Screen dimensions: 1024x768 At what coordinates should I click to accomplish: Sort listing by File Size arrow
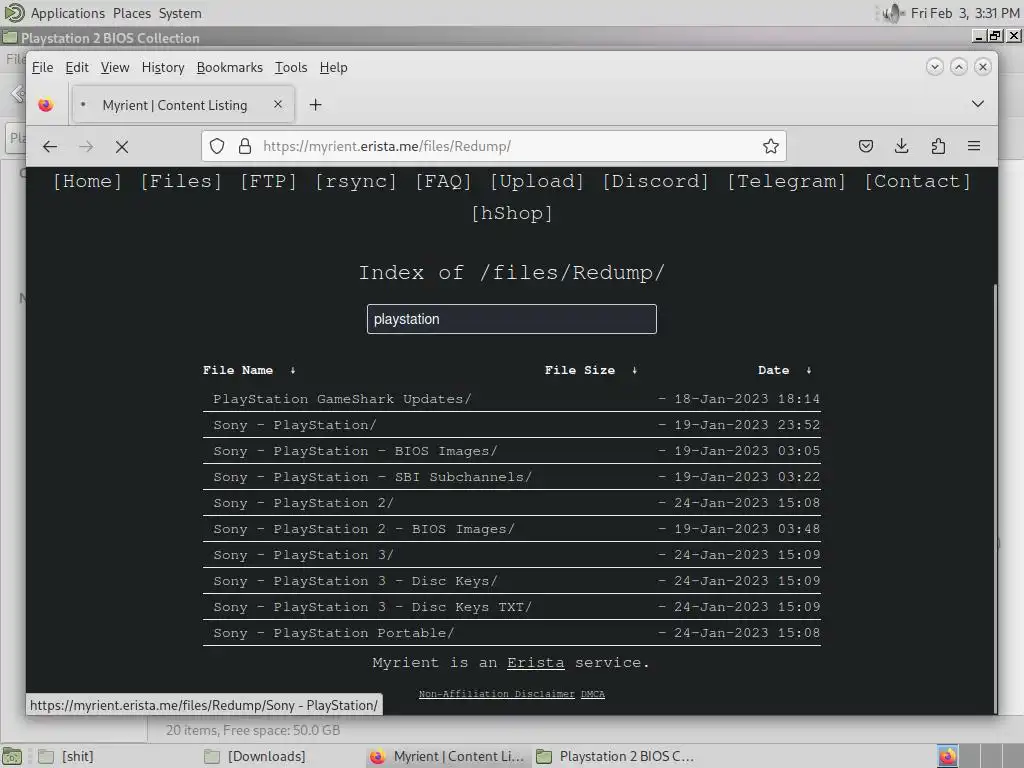(x=635, y=370)
